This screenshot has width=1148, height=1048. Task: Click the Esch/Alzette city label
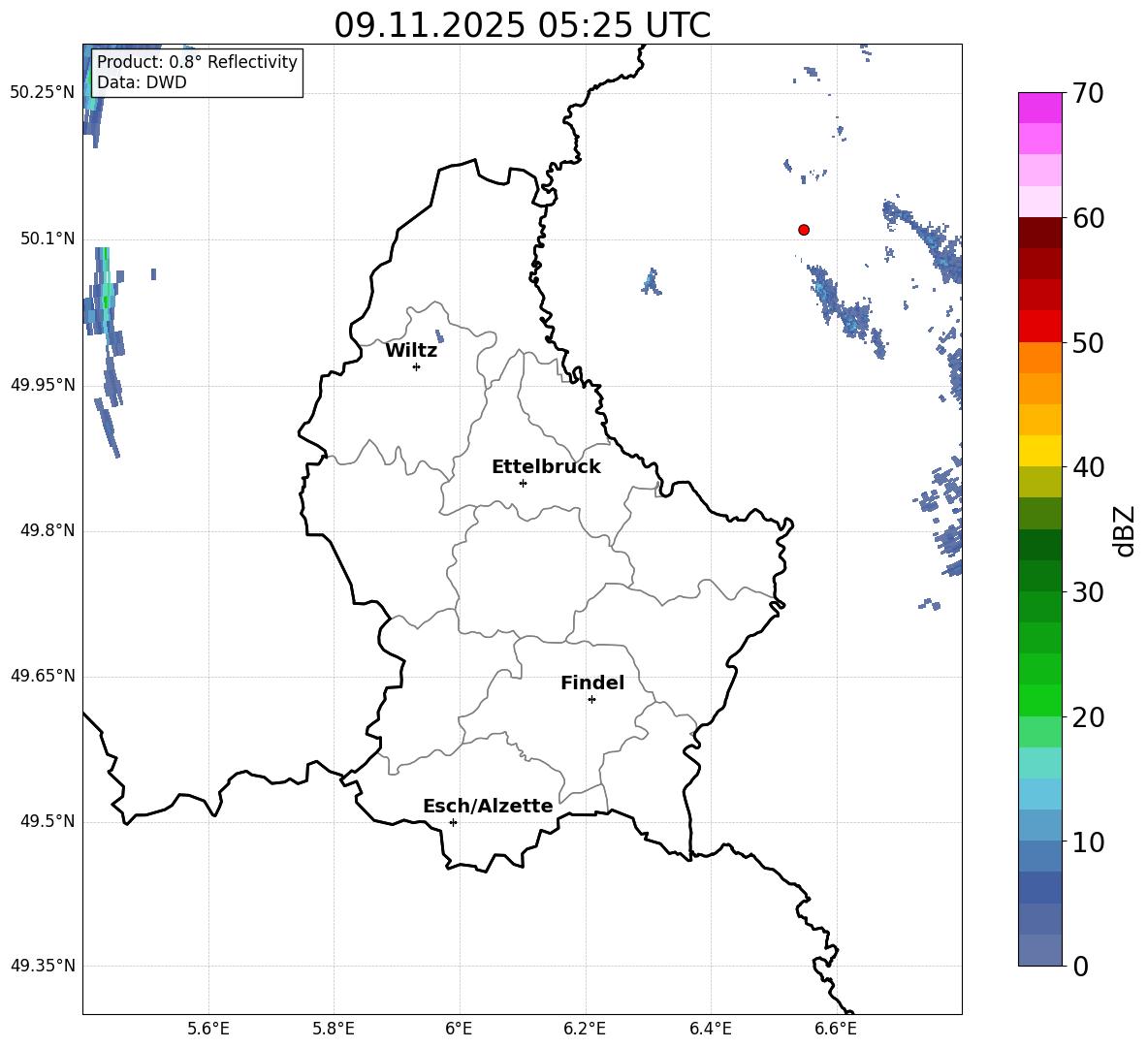click(x=488, y=806)
